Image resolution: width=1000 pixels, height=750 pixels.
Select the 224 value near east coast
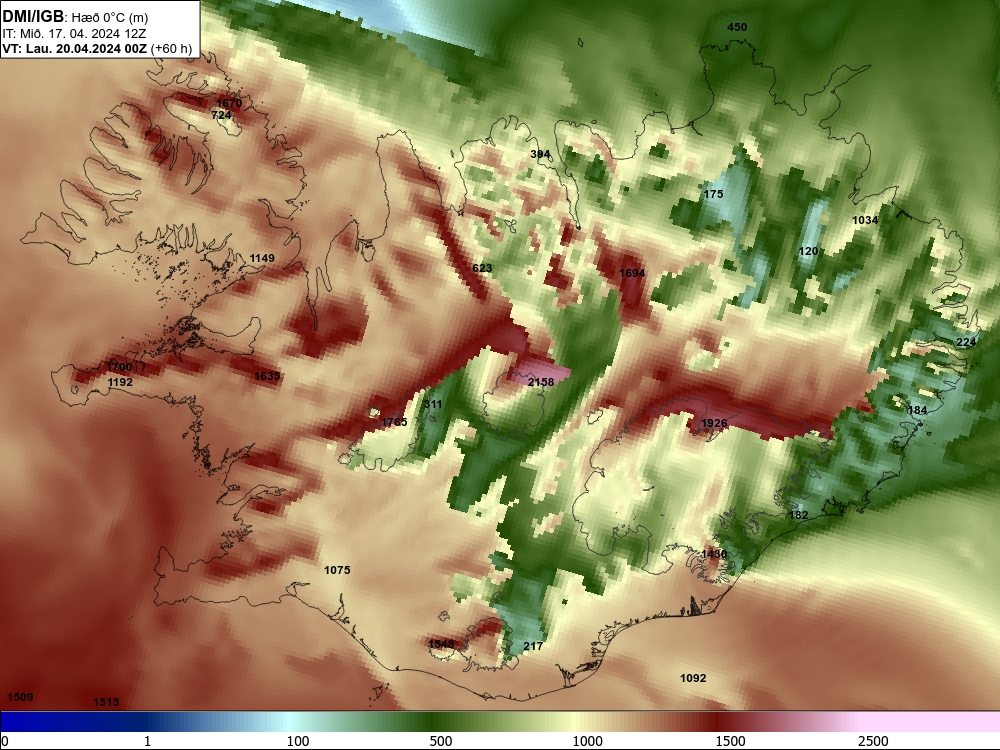(x=966, y=342)
